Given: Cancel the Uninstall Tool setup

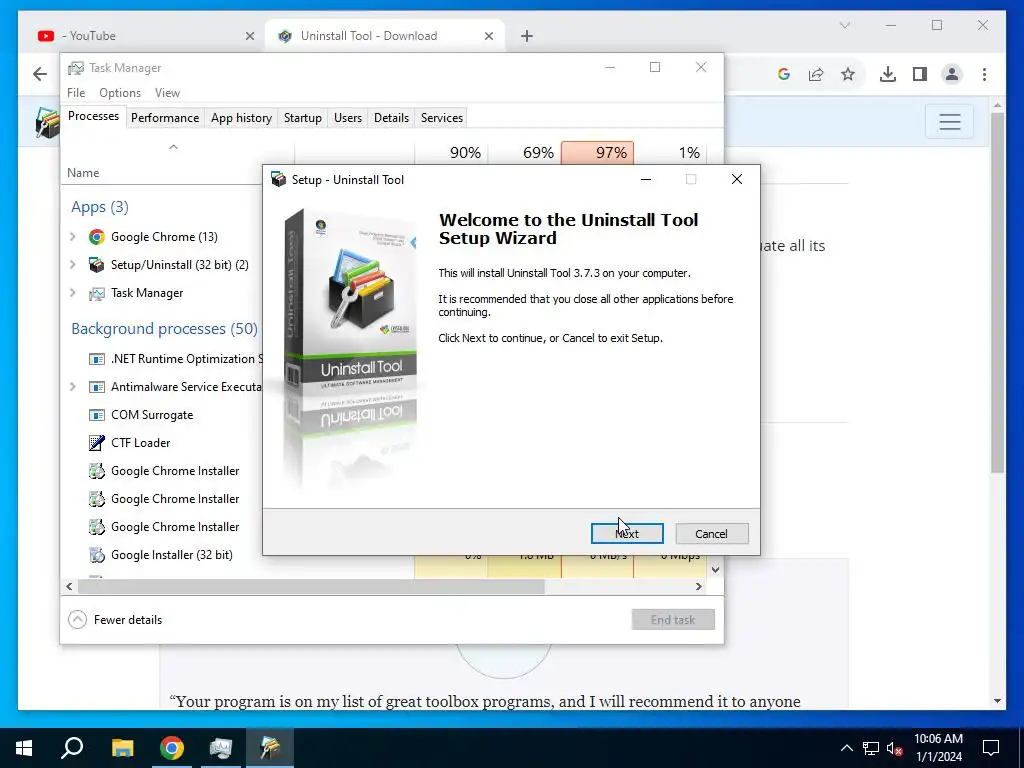Looking at the screenshot, I should pos(711,534).
